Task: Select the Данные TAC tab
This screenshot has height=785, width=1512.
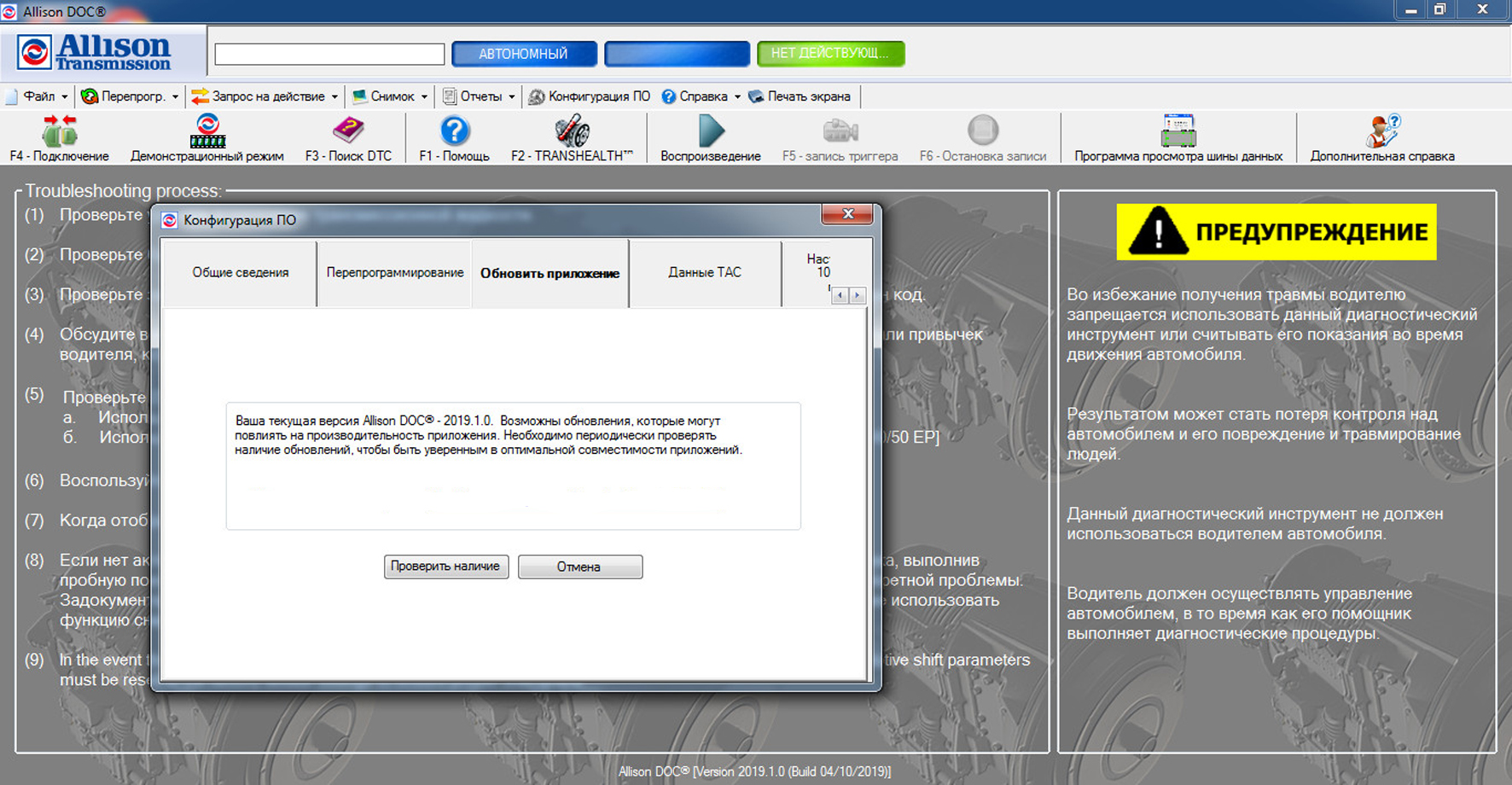Action: [704, 273]
